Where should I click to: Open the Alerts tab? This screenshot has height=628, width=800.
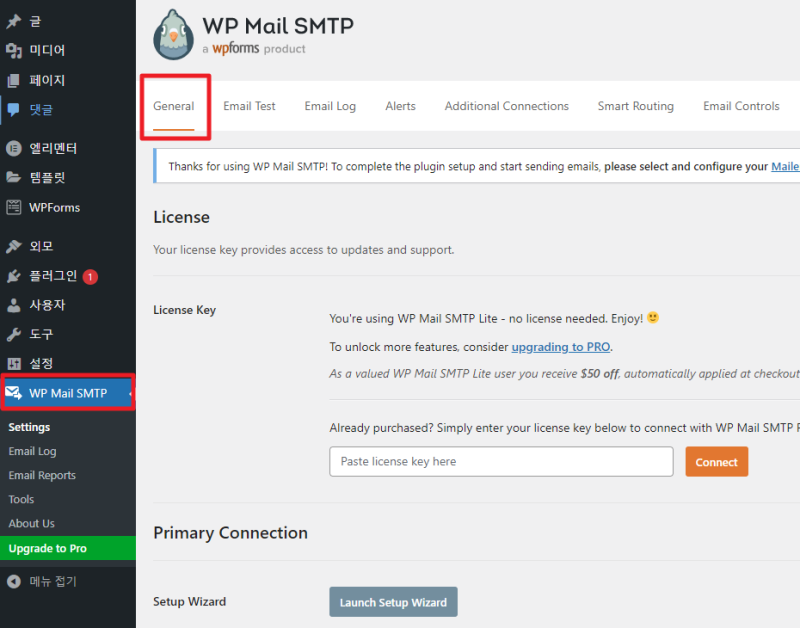401,106
